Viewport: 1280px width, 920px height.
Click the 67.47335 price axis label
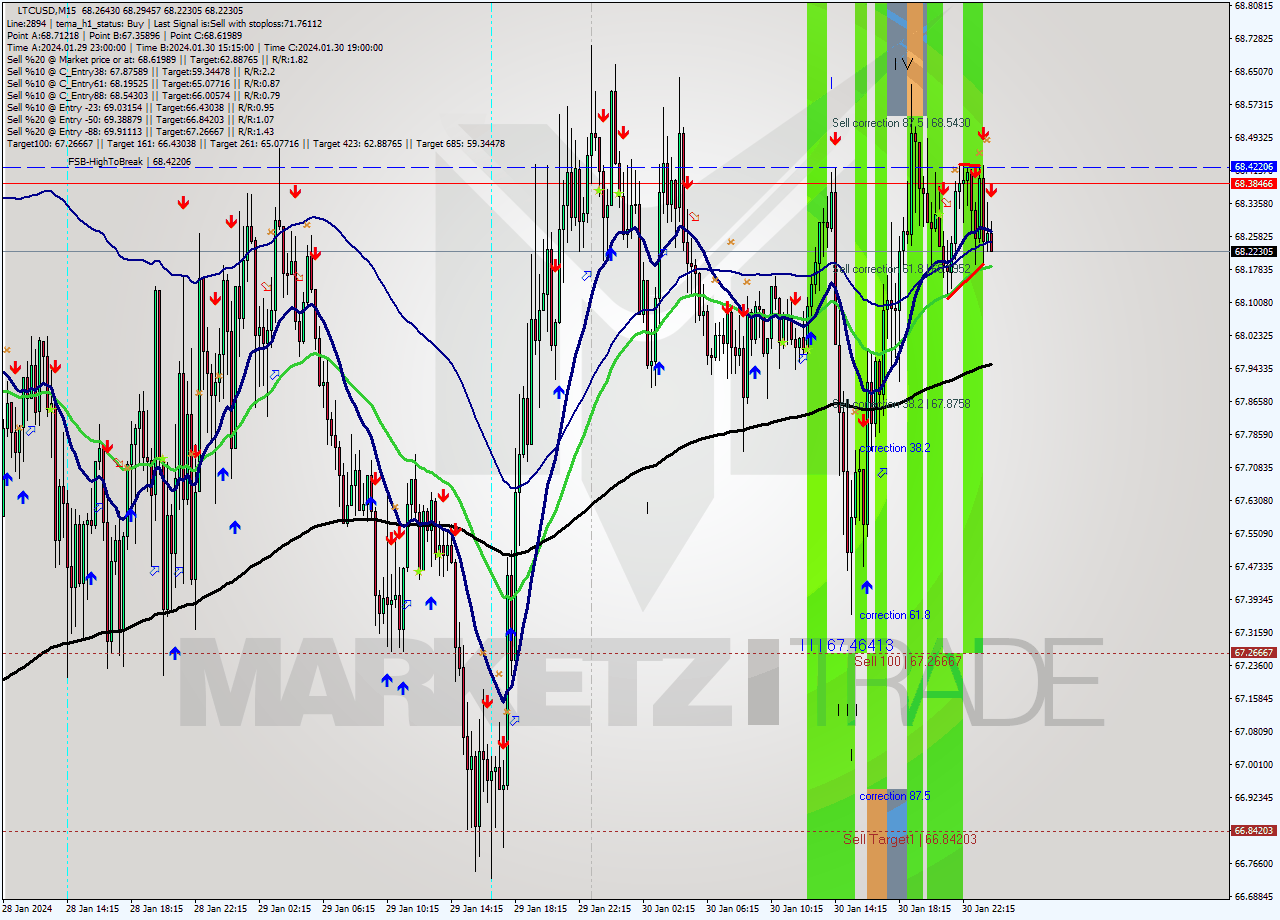tap(1254, 566)
